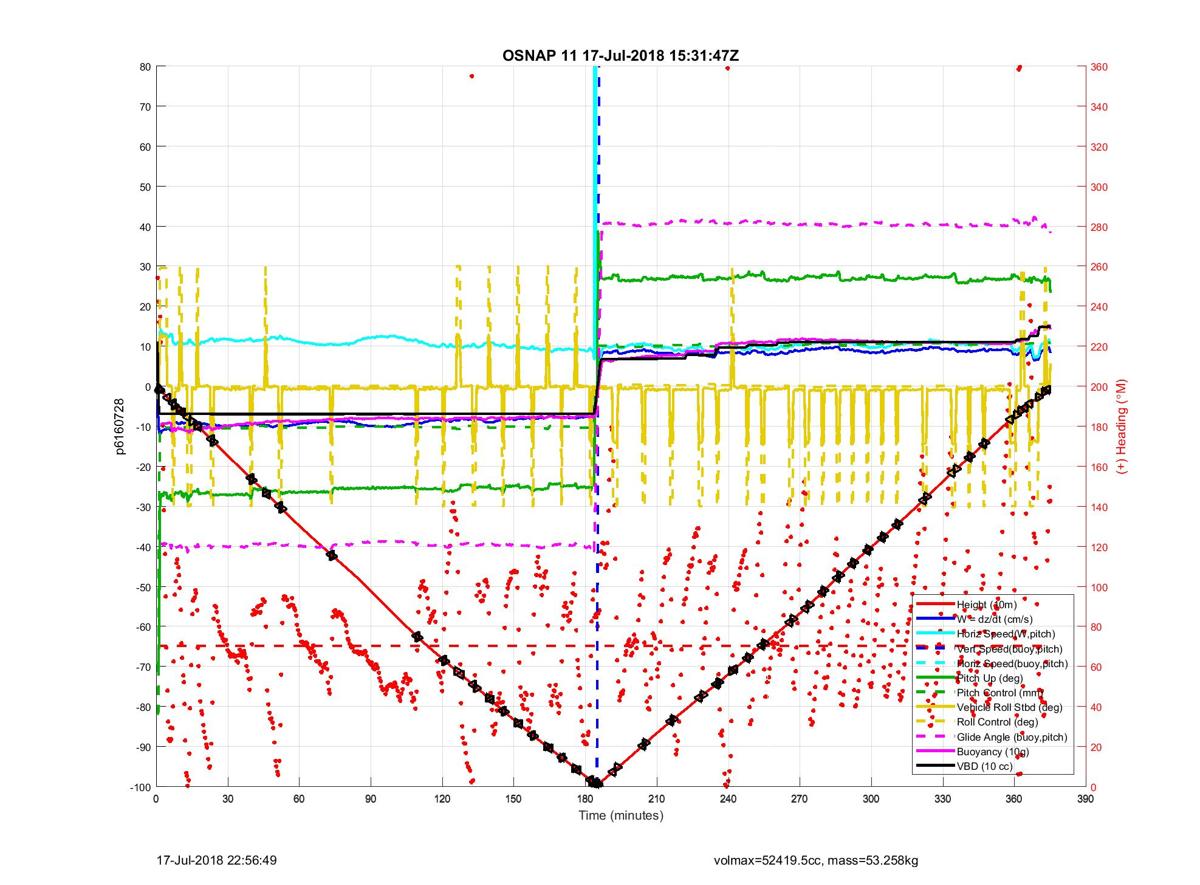Click the right heading-axis tick label '100'
1200x885 pixels.
(1100, 587)
